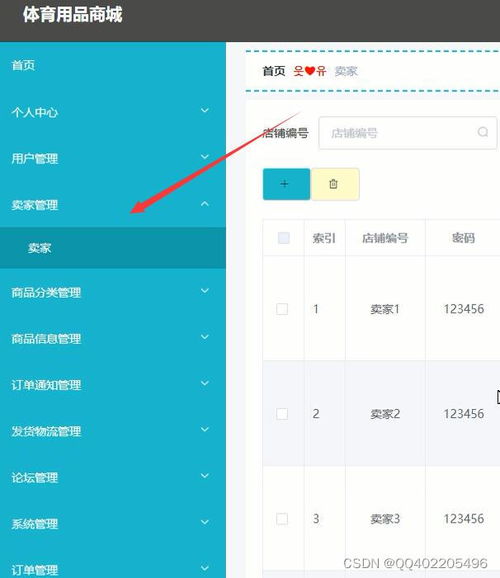The image size is (500, 578).
Task: Tick the select-all checkbox in table header
Action: (x=284, y=238)
